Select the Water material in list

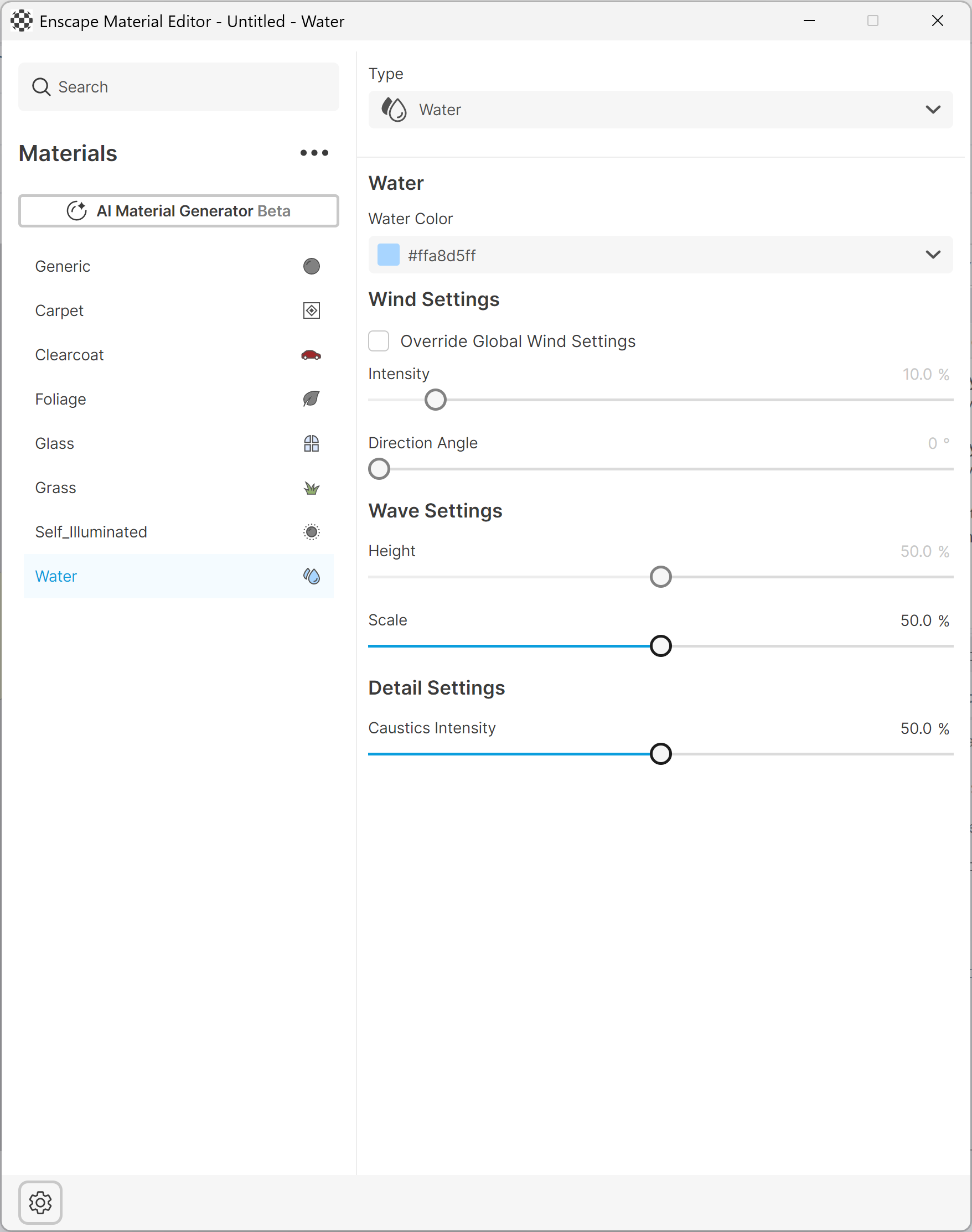pos(178,577)
